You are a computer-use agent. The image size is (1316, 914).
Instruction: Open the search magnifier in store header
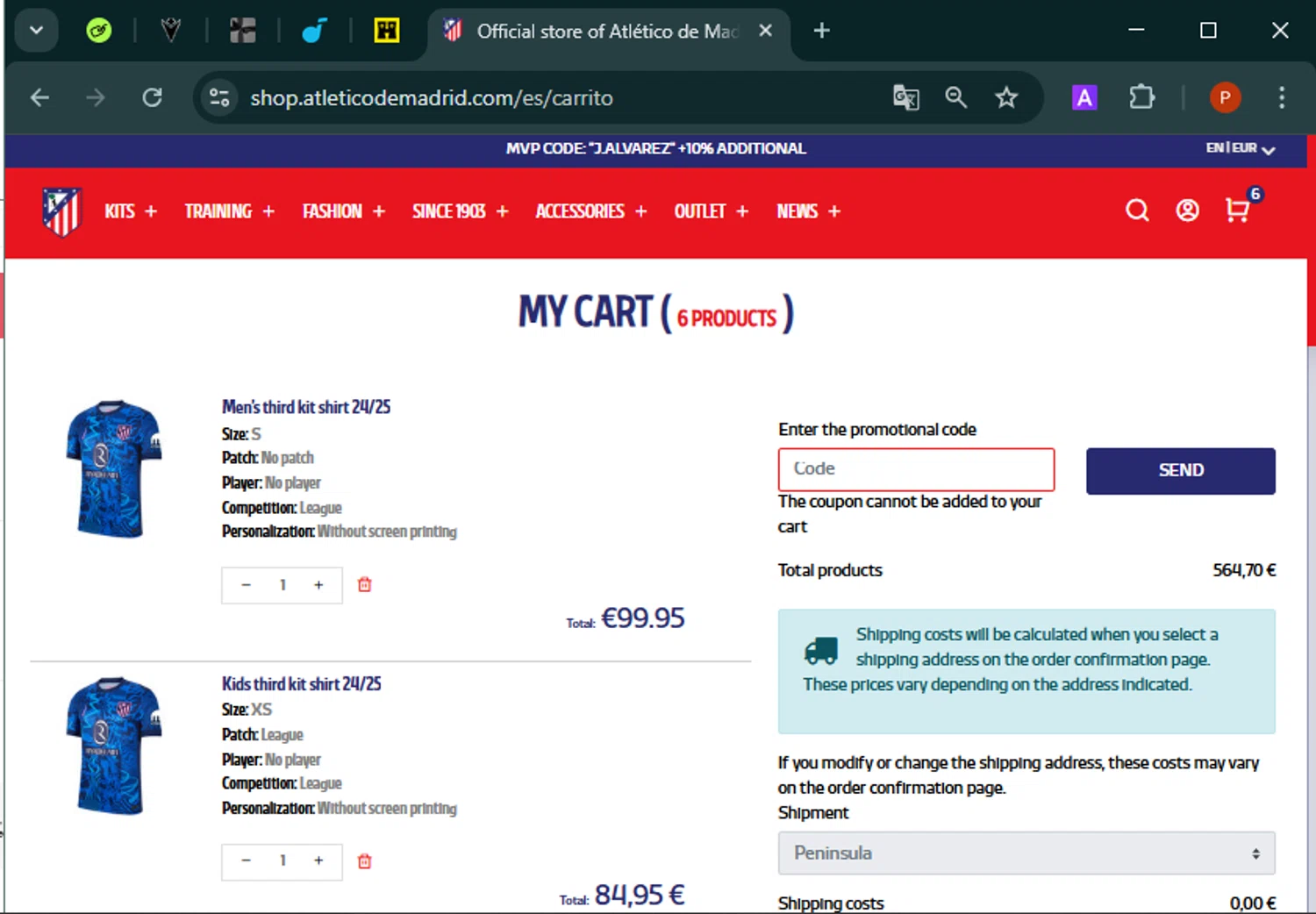(1137, 211)
